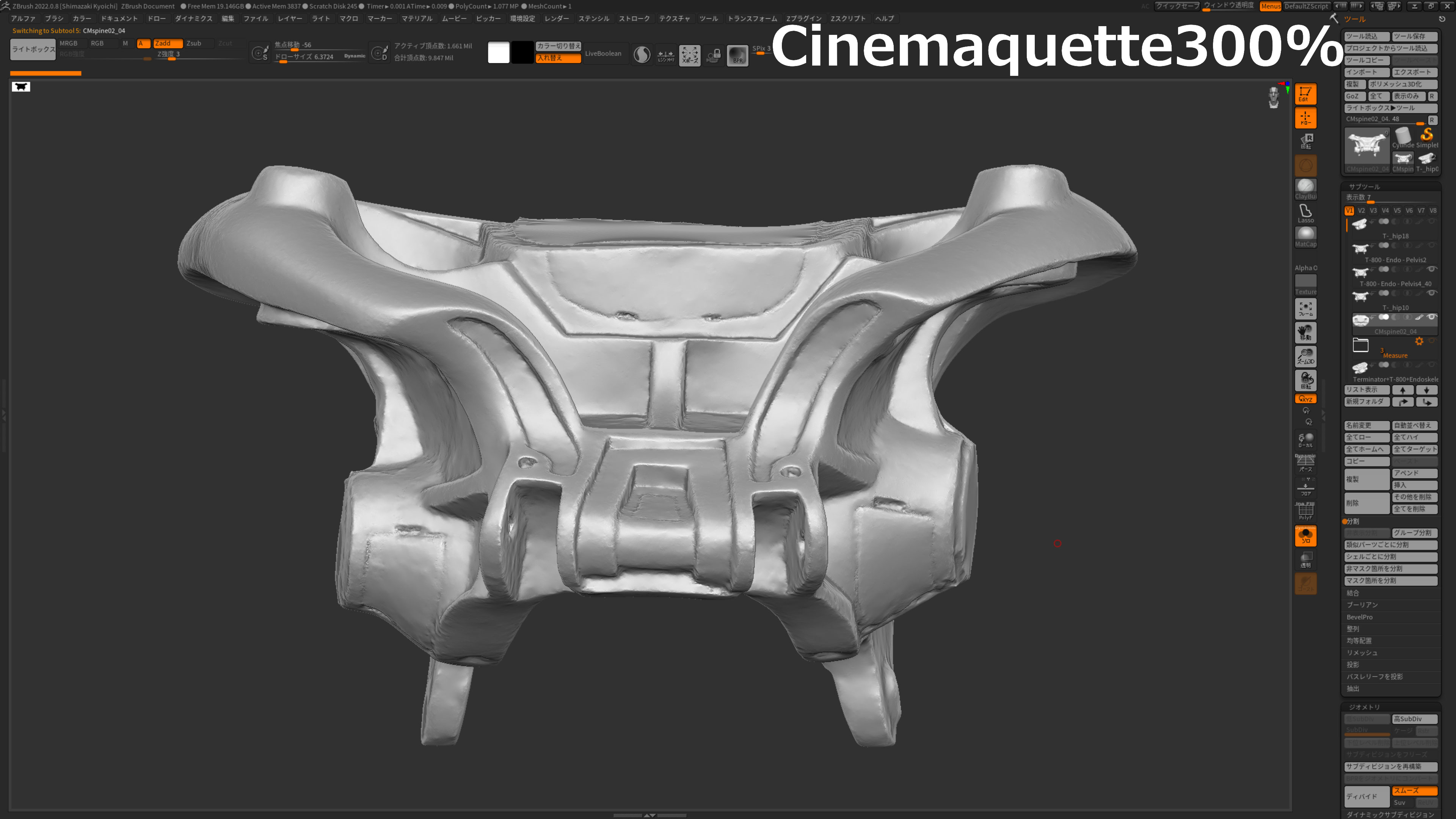
Task: Enable the Smooth toggle beside Divide
Action: point(1414,790)
